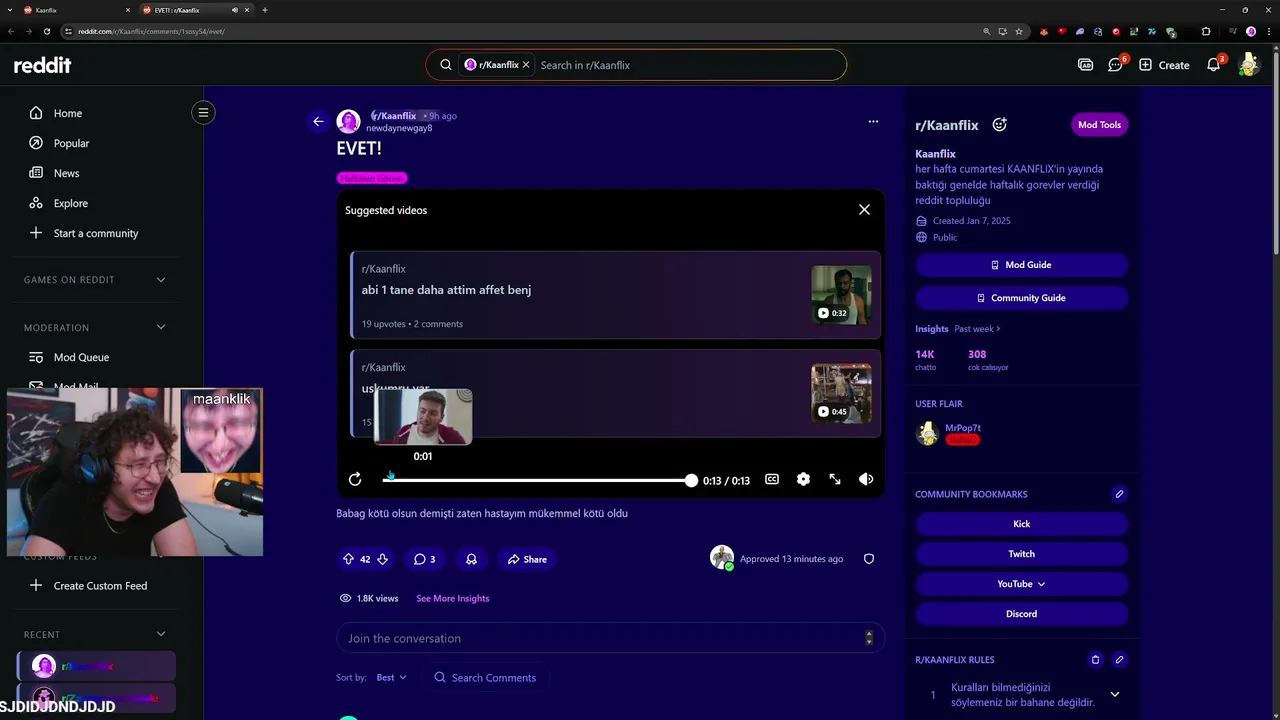Mute the video volume
The height and width of the screenshot is (720, 1280).
pyautogui.click(x=866, y=479)
